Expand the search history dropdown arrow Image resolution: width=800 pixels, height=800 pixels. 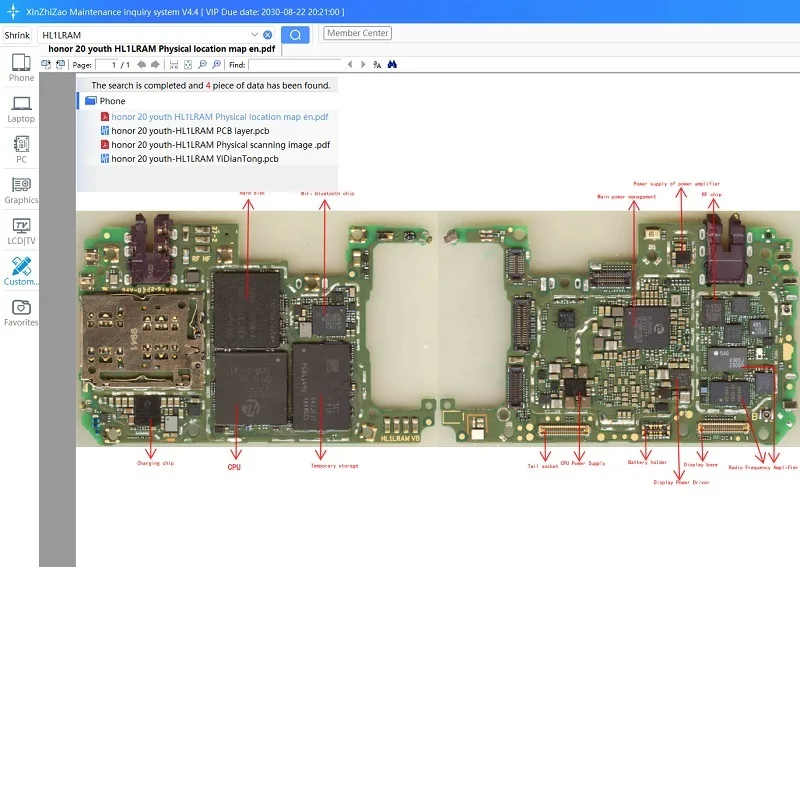[254, 35]
